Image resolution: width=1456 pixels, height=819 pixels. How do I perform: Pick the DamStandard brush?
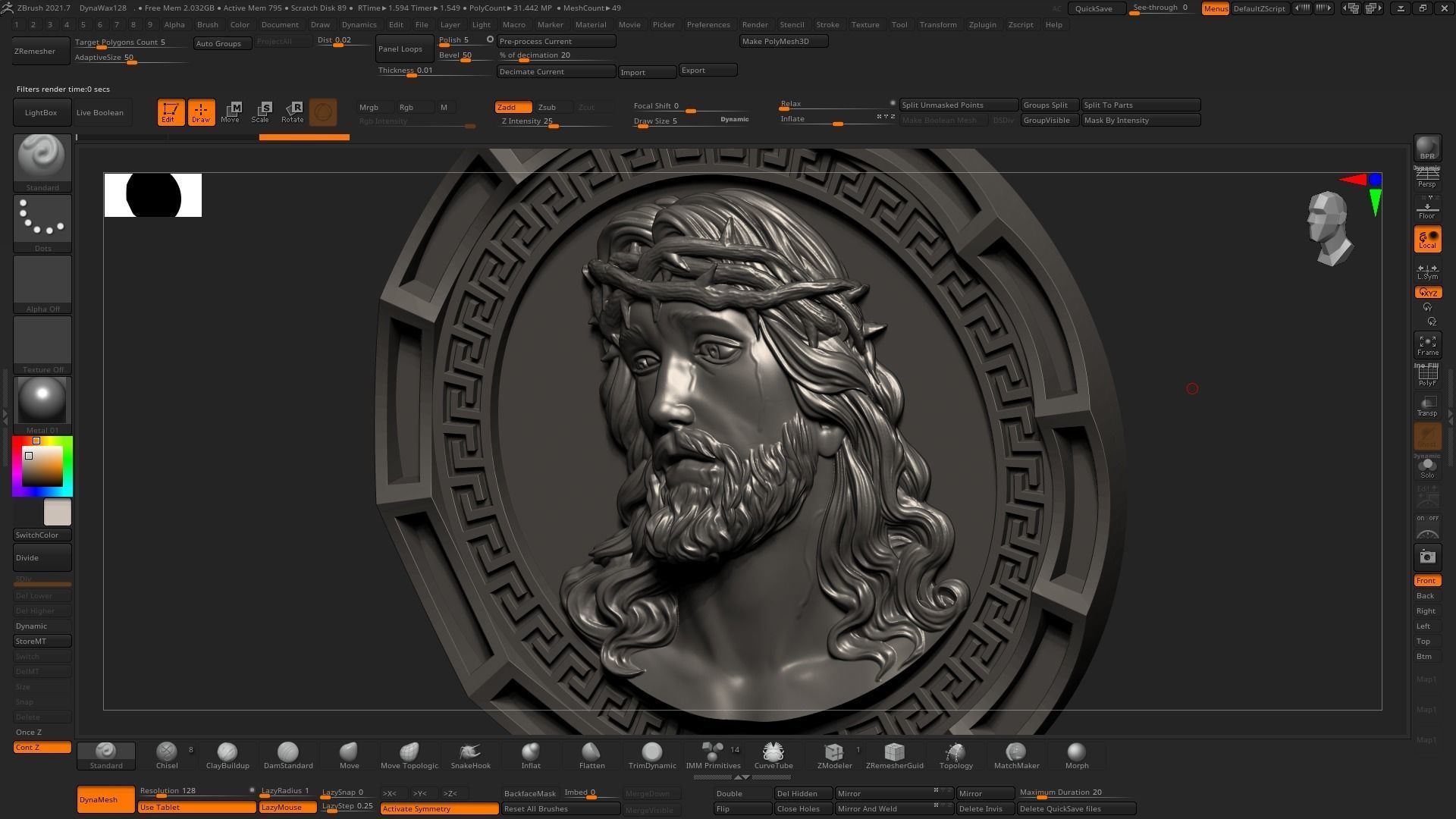click(288, 755)
